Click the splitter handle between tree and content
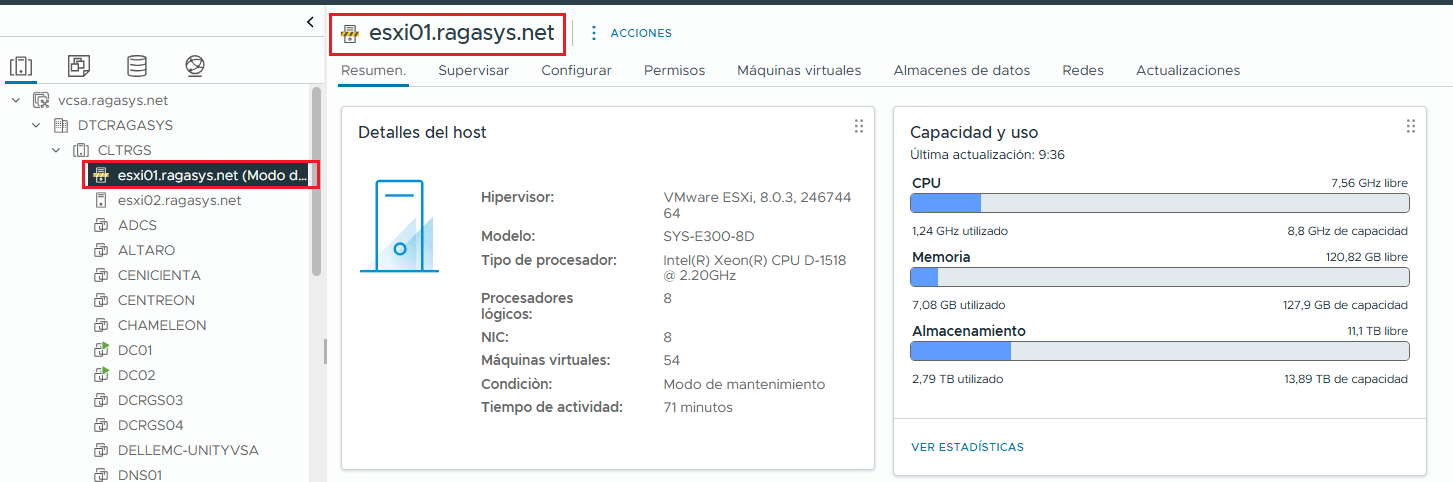1453x482 pixels. point(324,352)
